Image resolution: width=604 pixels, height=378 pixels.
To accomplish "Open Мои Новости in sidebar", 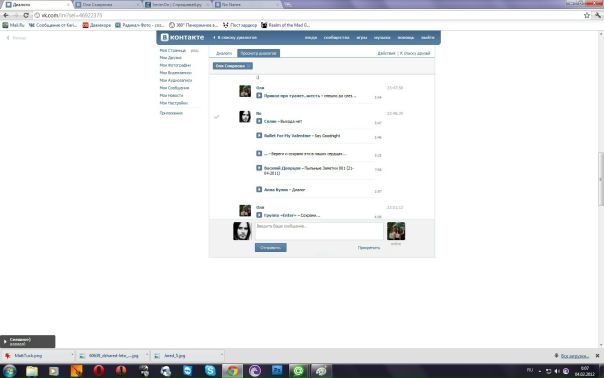I will [x=171, y=95].
